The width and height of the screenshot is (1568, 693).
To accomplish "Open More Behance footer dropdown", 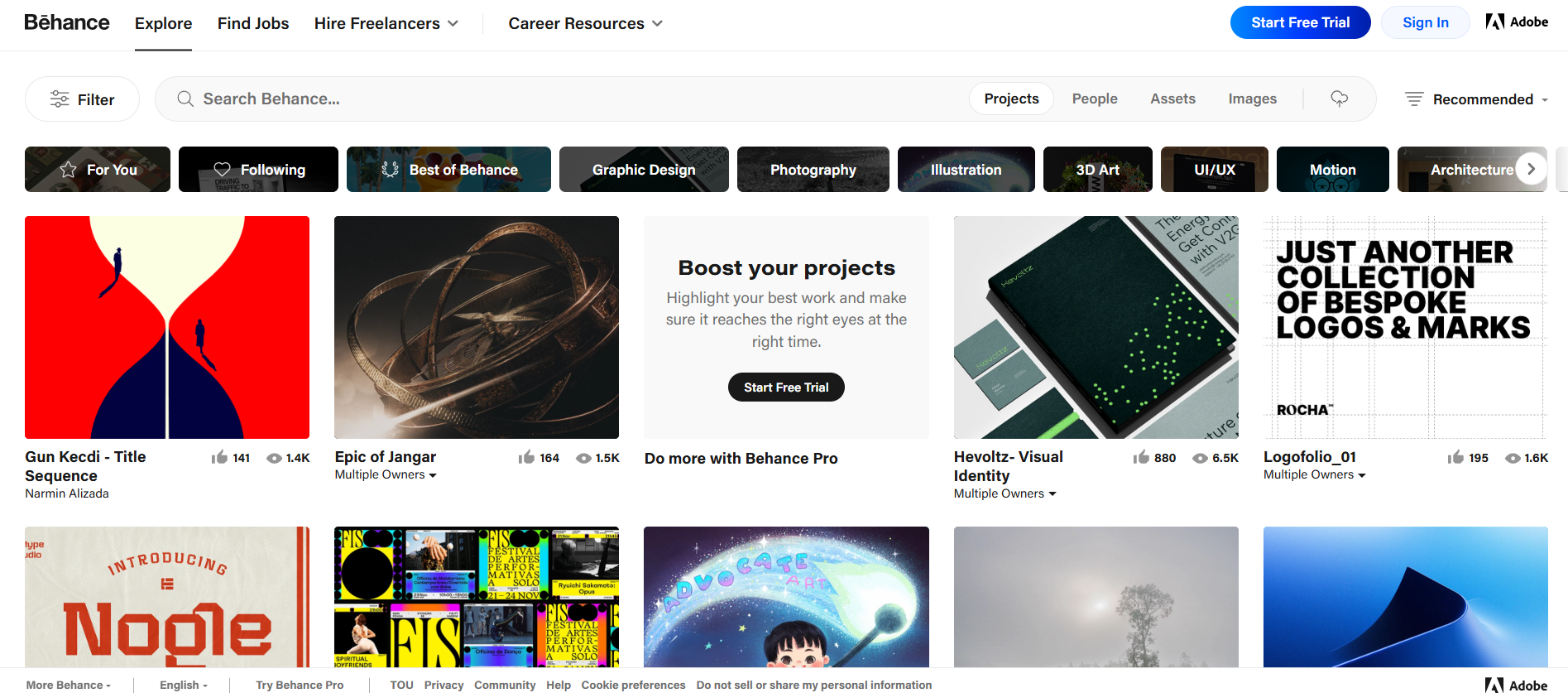I will [x=69, y=685].
